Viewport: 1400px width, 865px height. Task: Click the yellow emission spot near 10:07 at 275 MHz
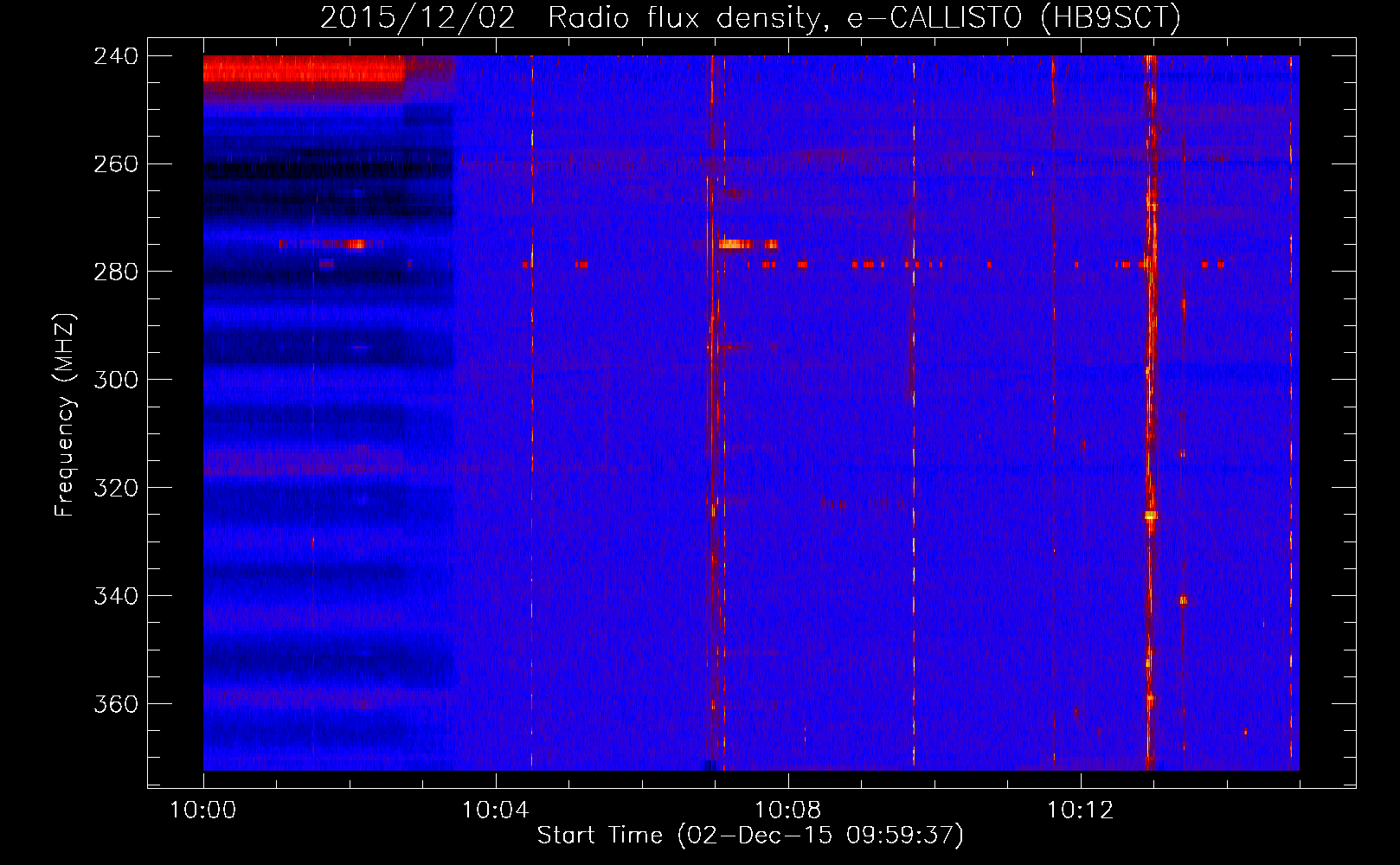click(735, 245)
